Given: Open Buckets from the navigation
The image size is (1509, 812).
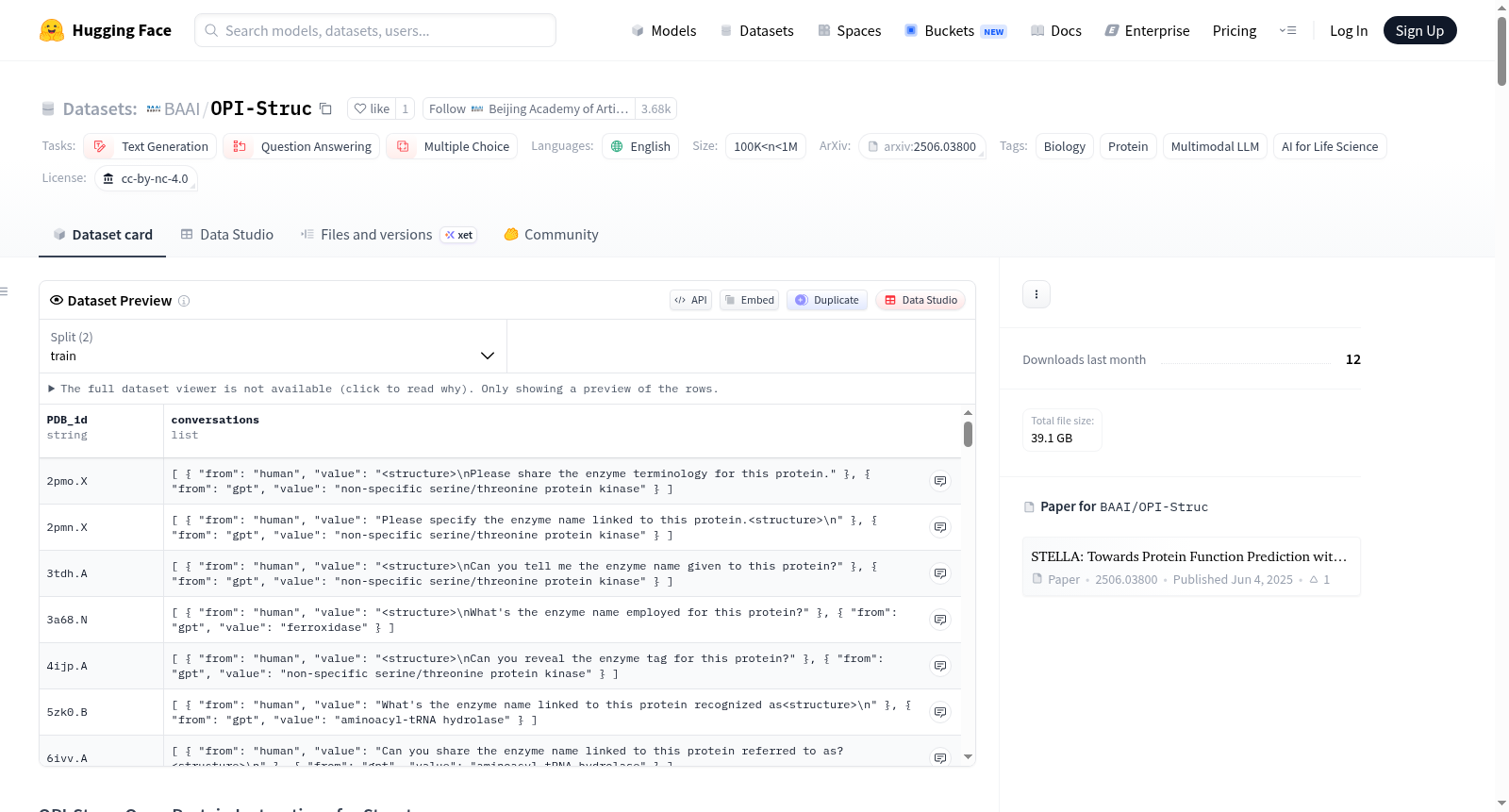Looking at the screenshot, I should coord(955,30).
